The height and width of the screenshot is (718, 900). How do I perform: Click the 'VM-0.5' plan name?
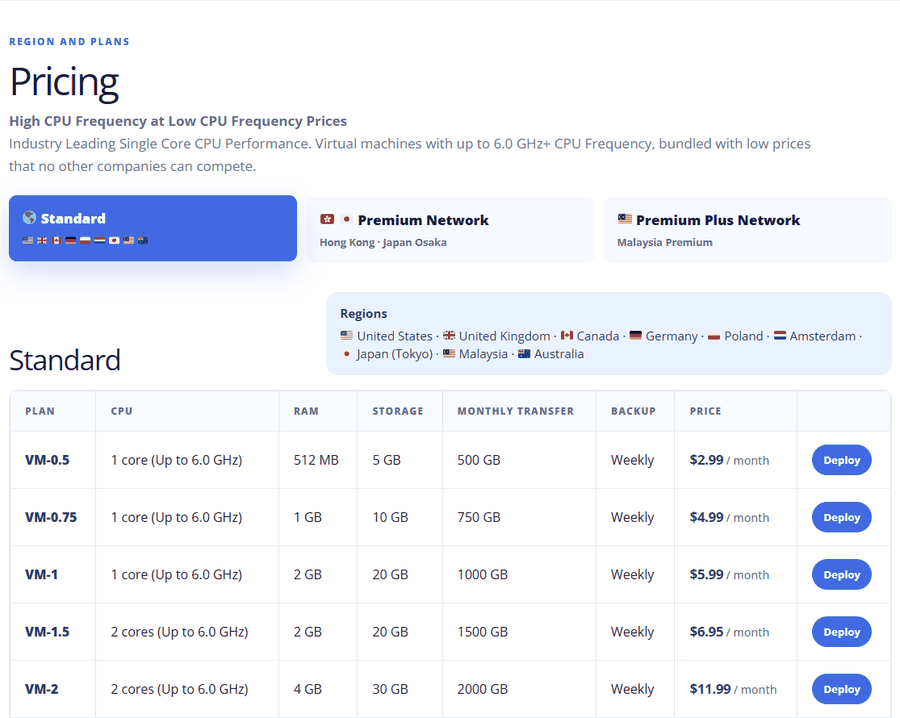click(47, 460)
